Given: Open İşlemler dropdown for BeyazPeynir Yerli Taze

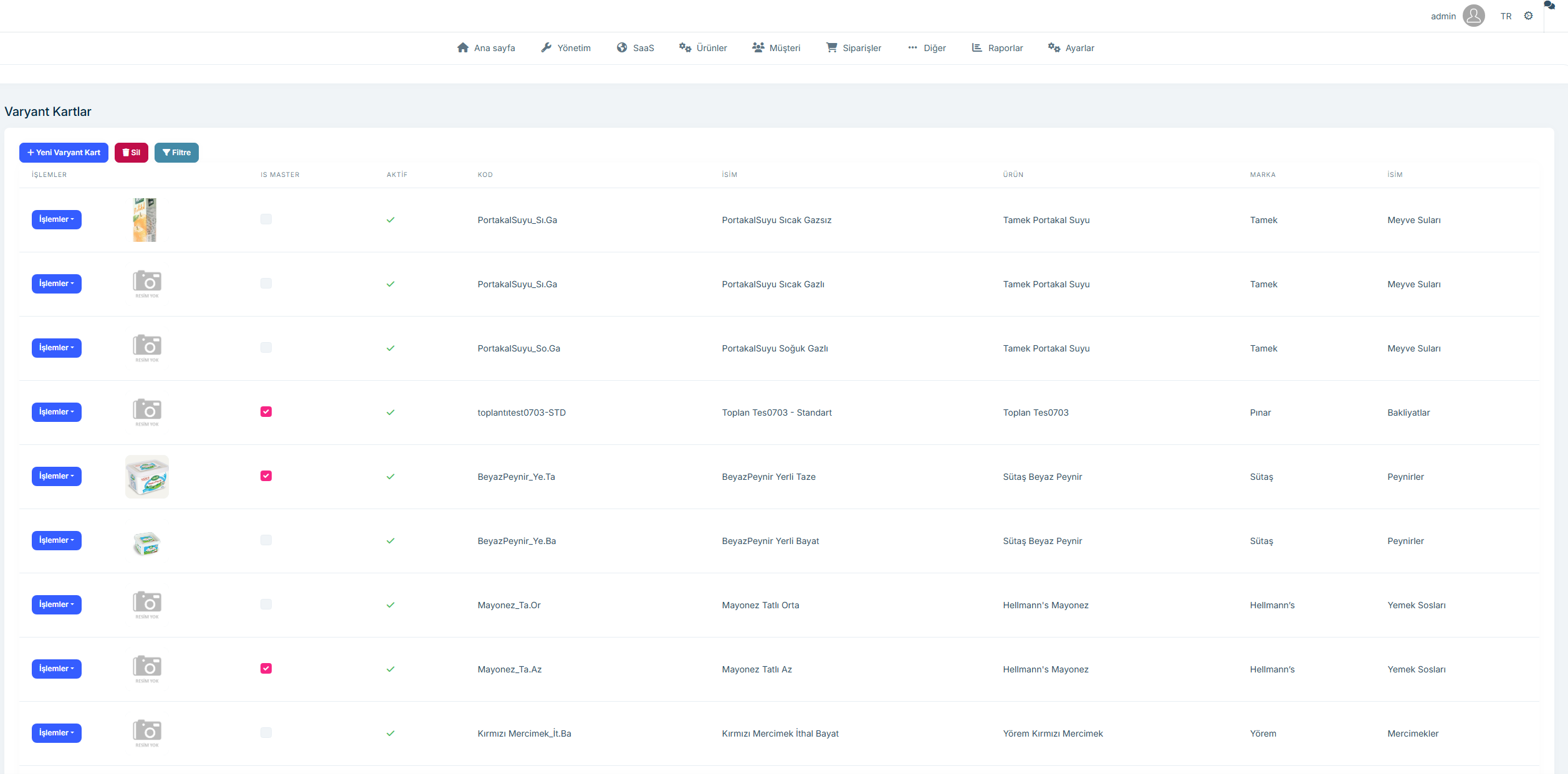Looking at the screenshot, I should point(57,476).
